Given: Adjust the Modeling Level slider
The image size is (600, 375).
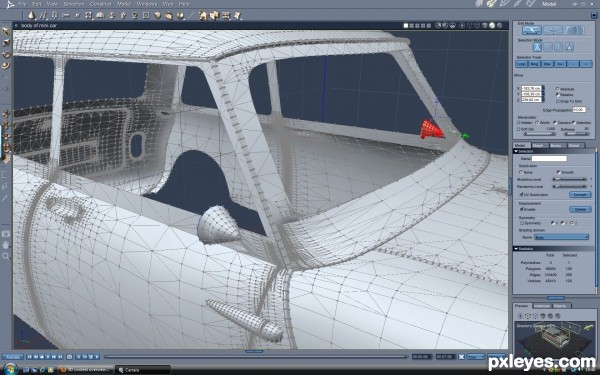Looking at the screenshot, I should pos(569,179).
